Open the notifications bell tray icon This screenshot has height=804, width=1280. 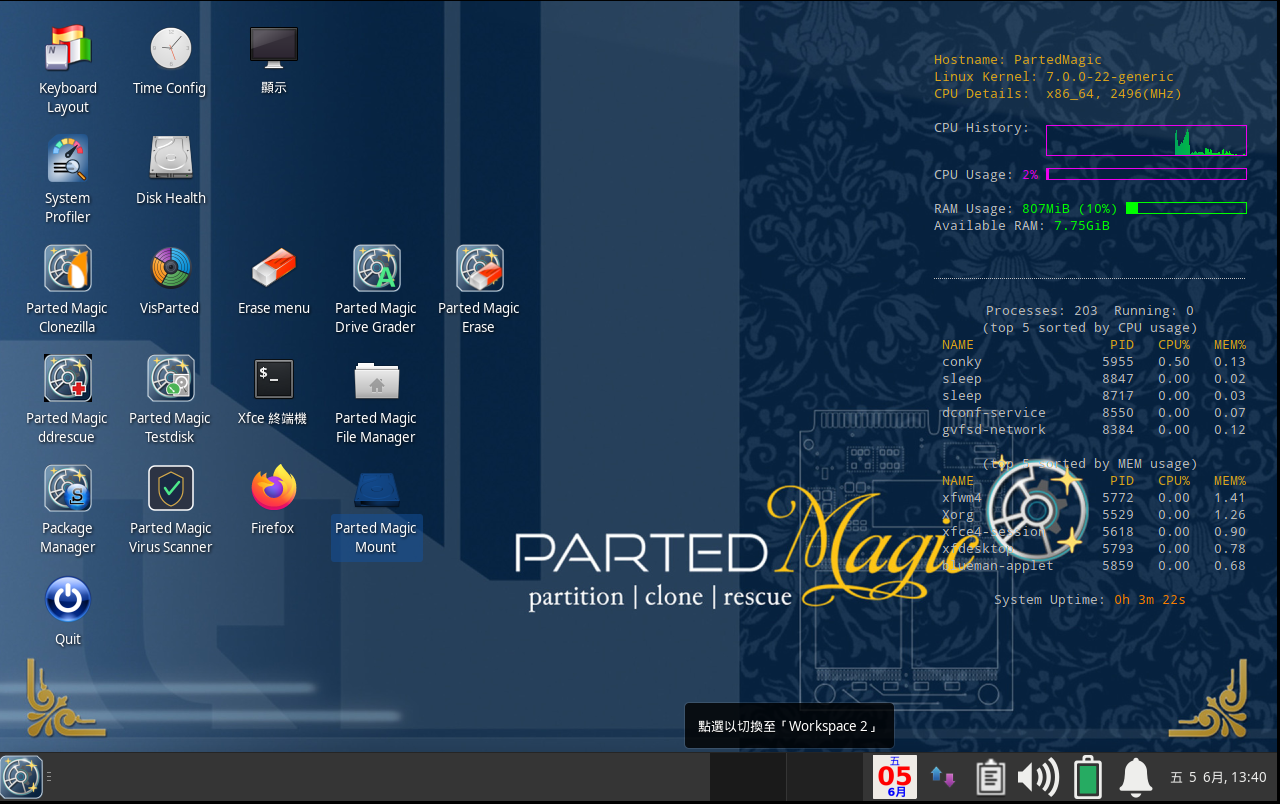pos(1135,777)
